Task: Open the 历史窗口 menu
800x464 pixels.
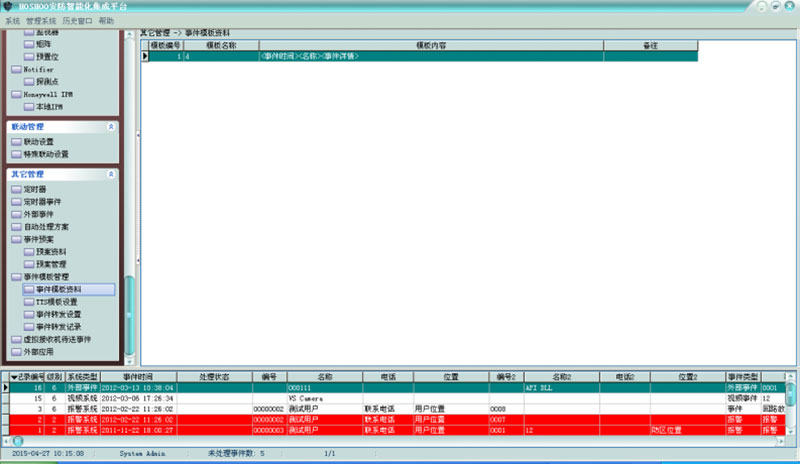Action: coord(78,20)
